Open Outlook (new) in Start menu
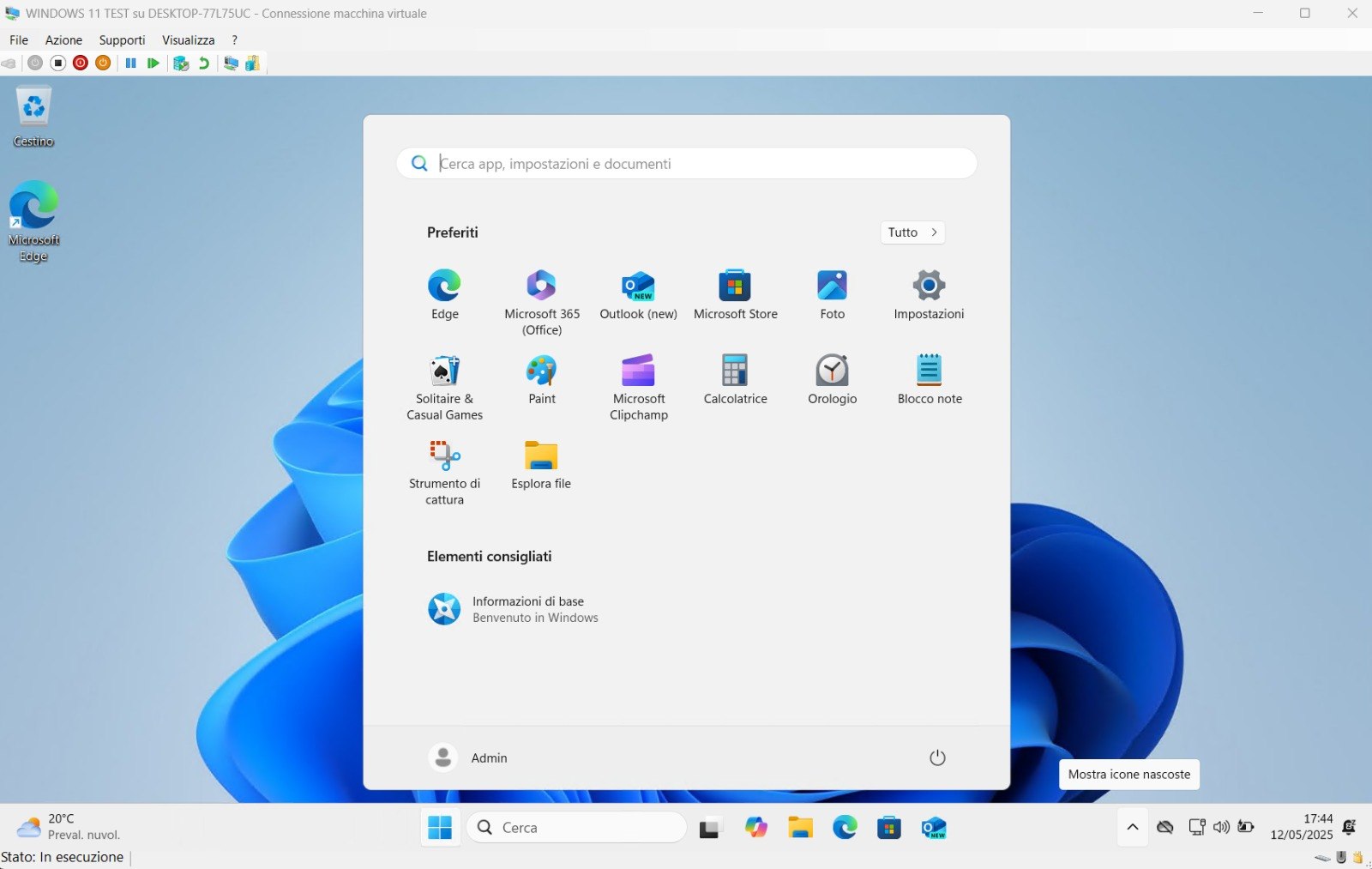The width and height of the screenshot is (1372, 869). (x=638, y=294)
